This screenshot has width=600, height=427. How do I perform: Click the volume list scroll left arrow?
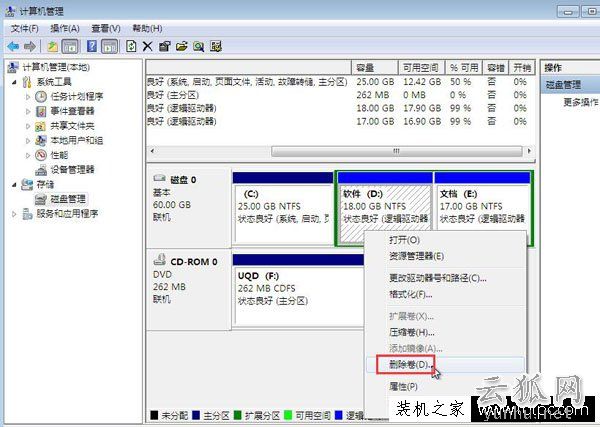(152, 151)
